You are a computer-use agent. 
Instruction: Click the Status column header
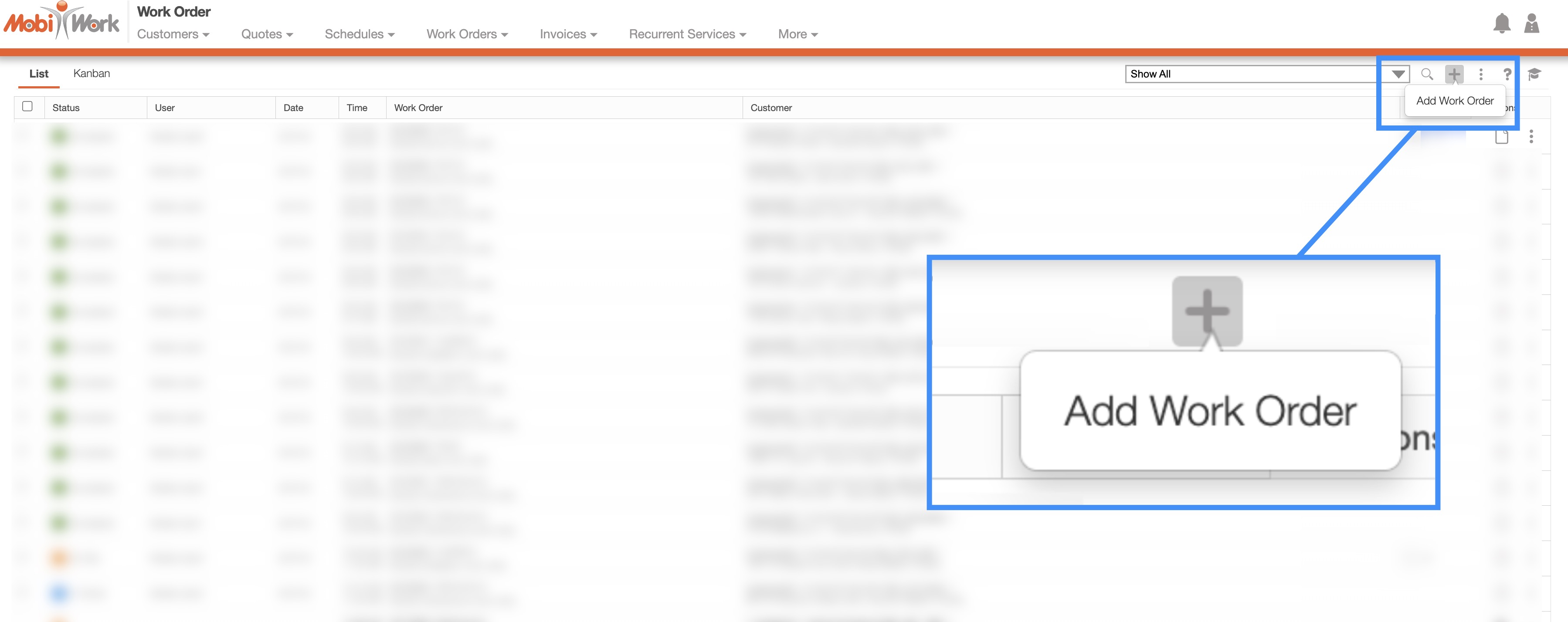pos(66,108)
